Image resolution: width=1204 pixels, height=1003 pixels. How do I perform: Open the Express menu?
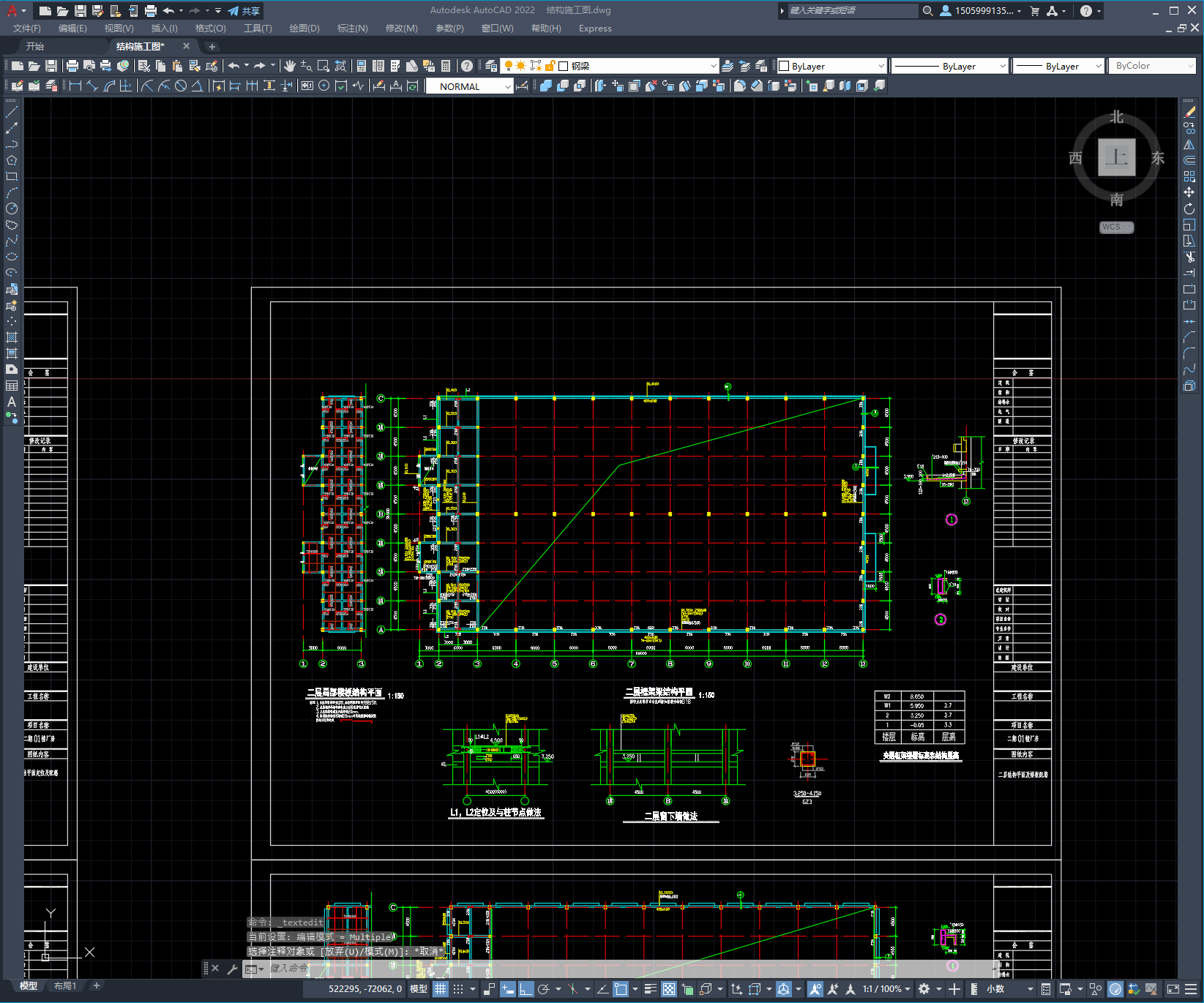pyautogui.click(x=595, y=29)
